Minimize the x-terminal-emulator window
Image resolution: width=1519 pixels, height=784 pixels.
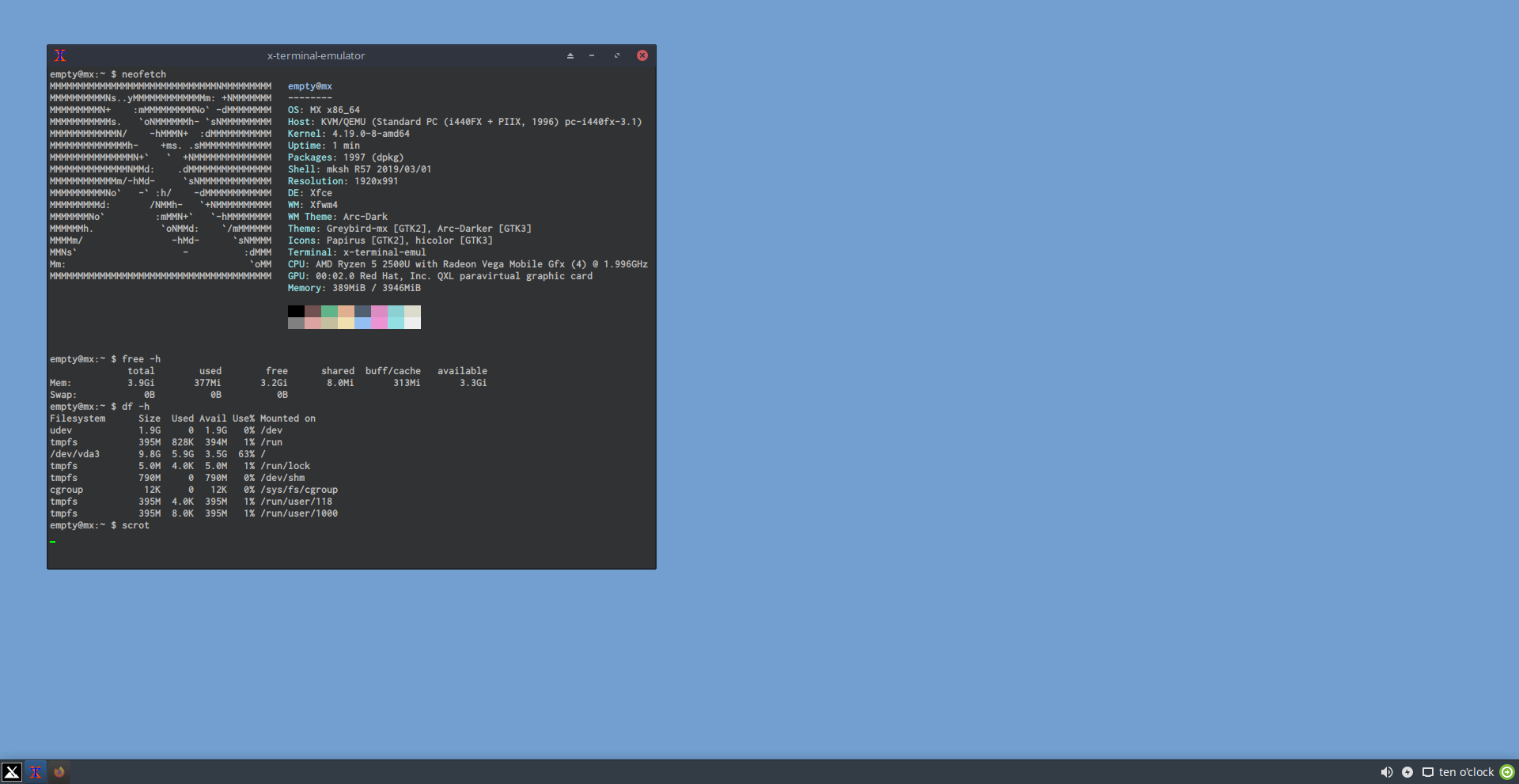(592, 55)
